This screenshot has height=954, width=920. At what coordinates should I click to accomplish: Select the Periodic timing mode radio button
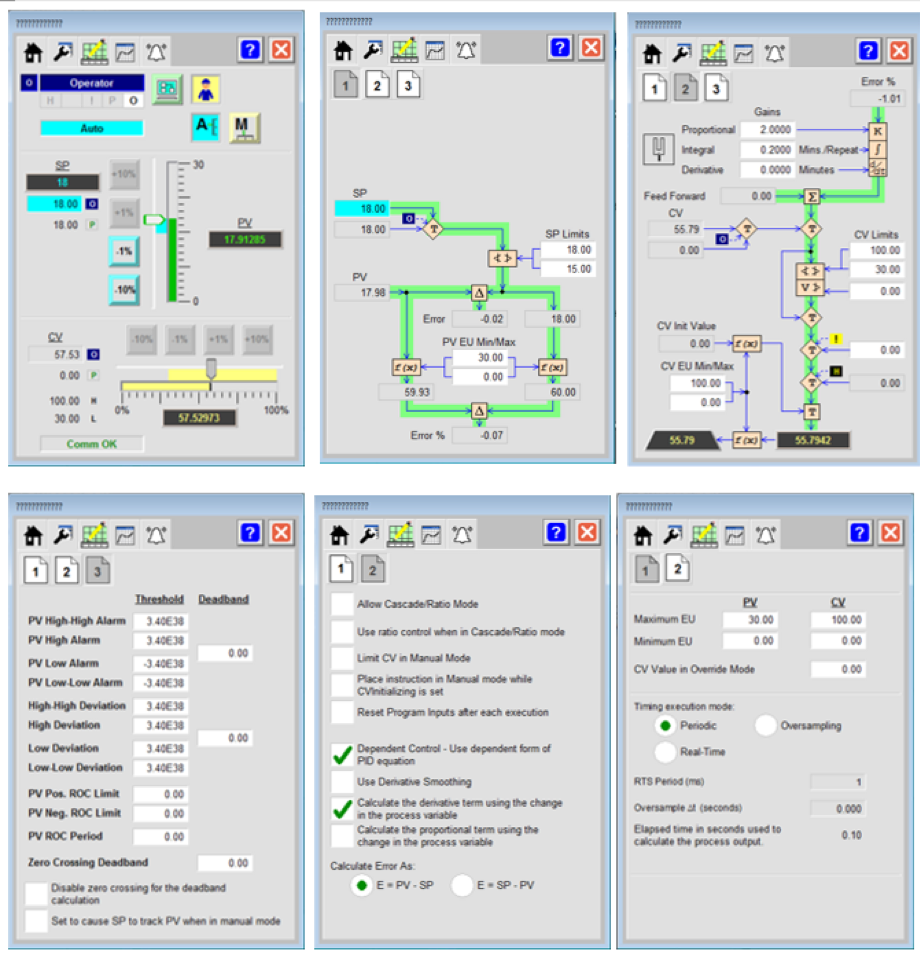coord(665,725)
